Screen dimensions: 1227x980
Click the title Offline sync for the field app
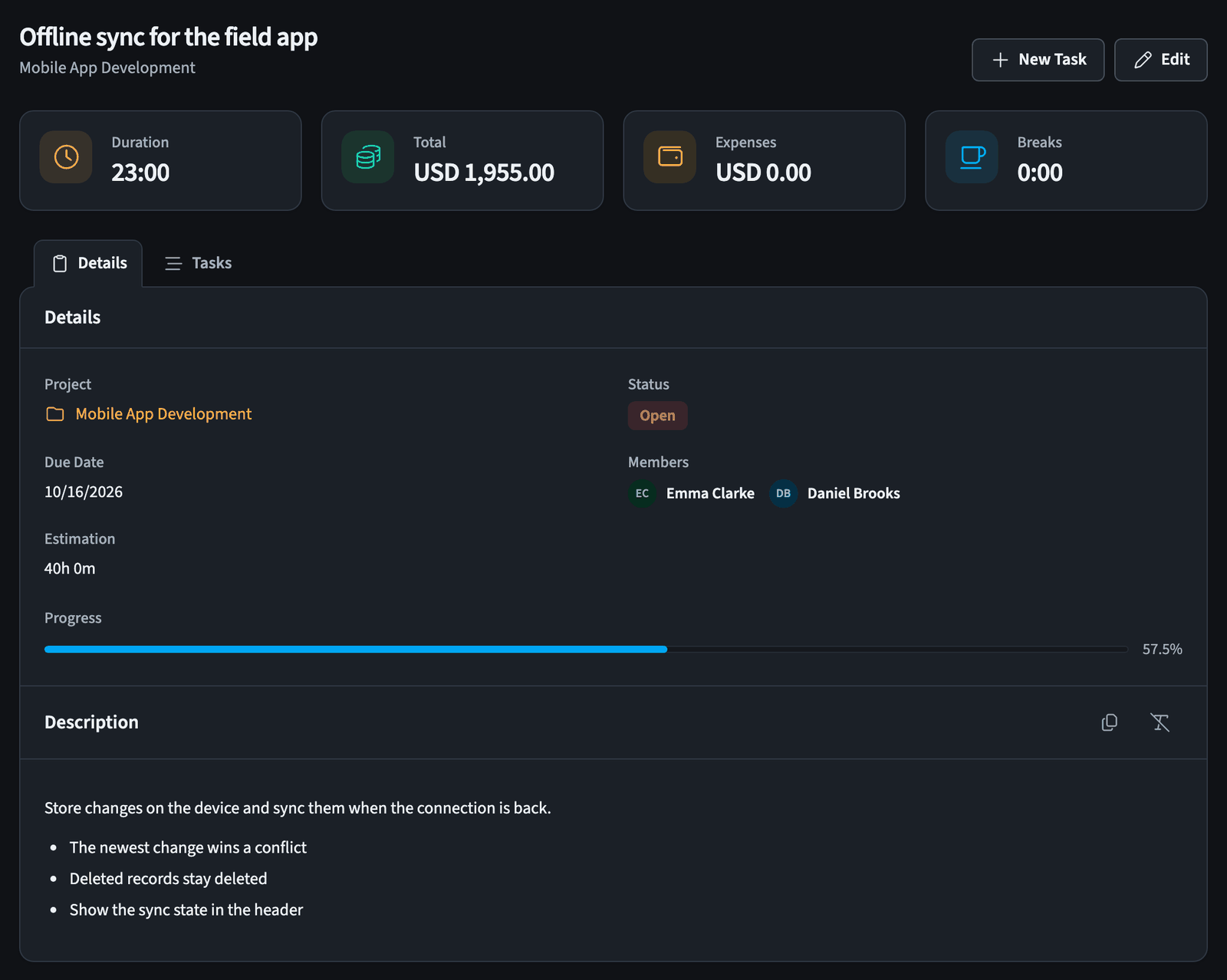coord(169,37)
